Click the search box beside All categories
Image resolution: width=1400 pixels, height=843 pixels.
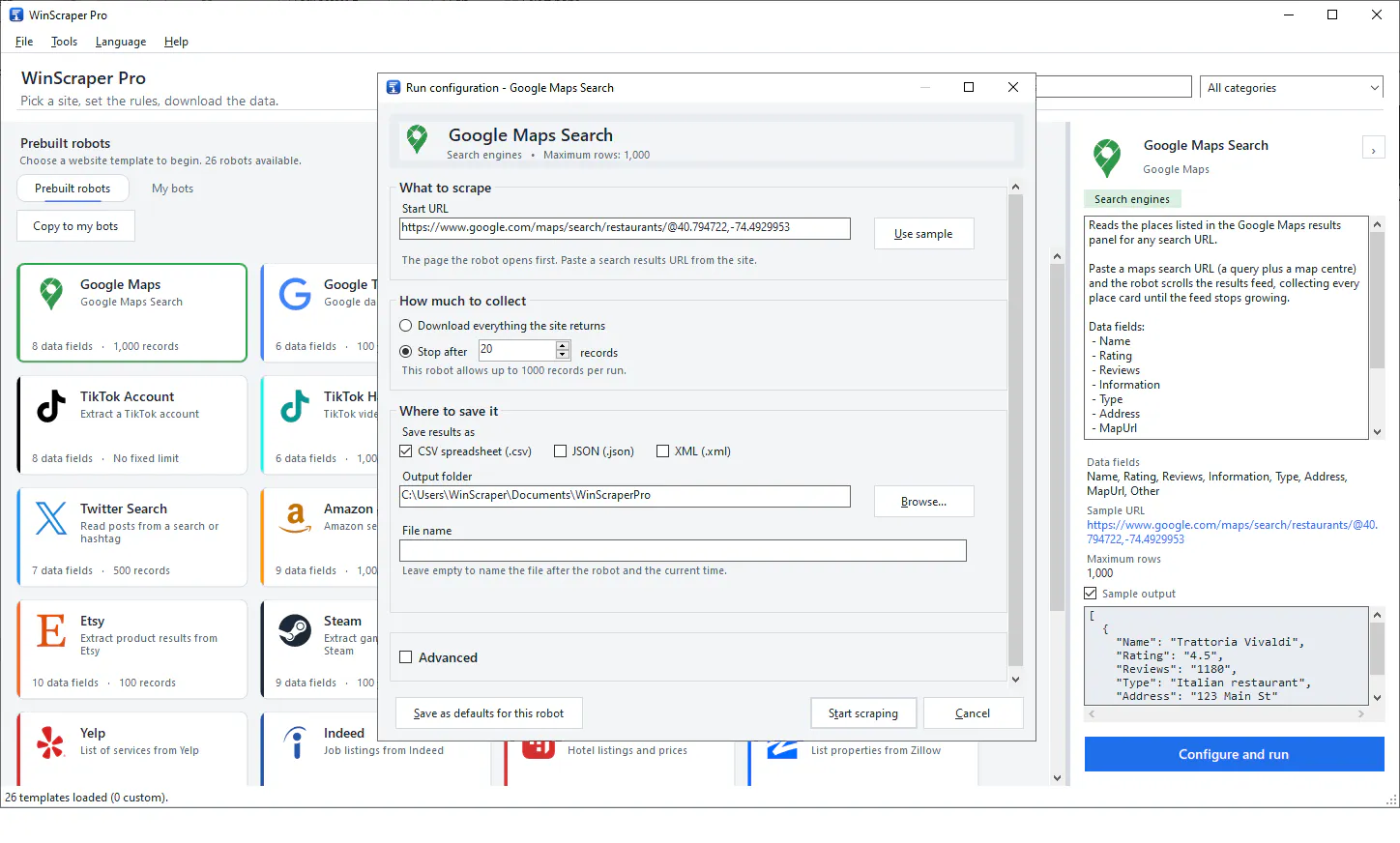(x=1114, y=87)
